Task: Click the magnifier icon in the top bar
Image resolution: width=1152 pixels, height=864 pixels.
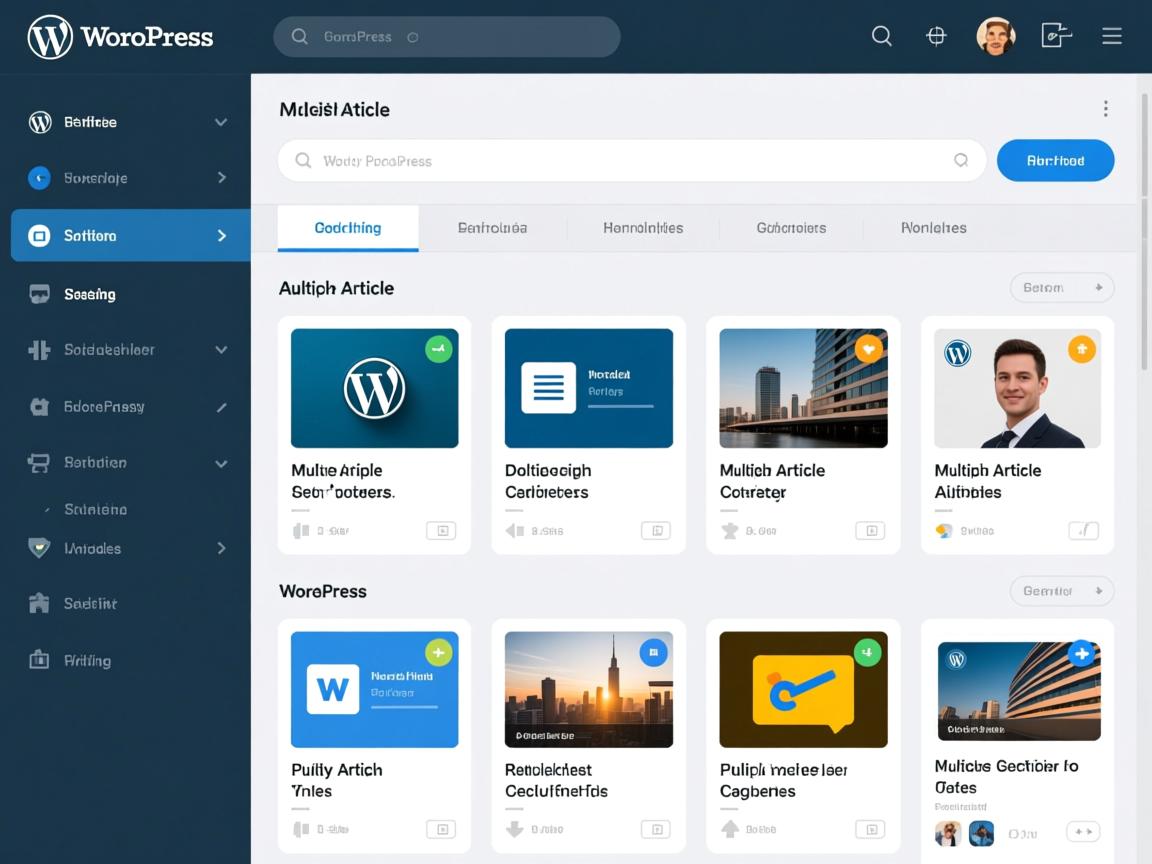Action: pos(881,37)
